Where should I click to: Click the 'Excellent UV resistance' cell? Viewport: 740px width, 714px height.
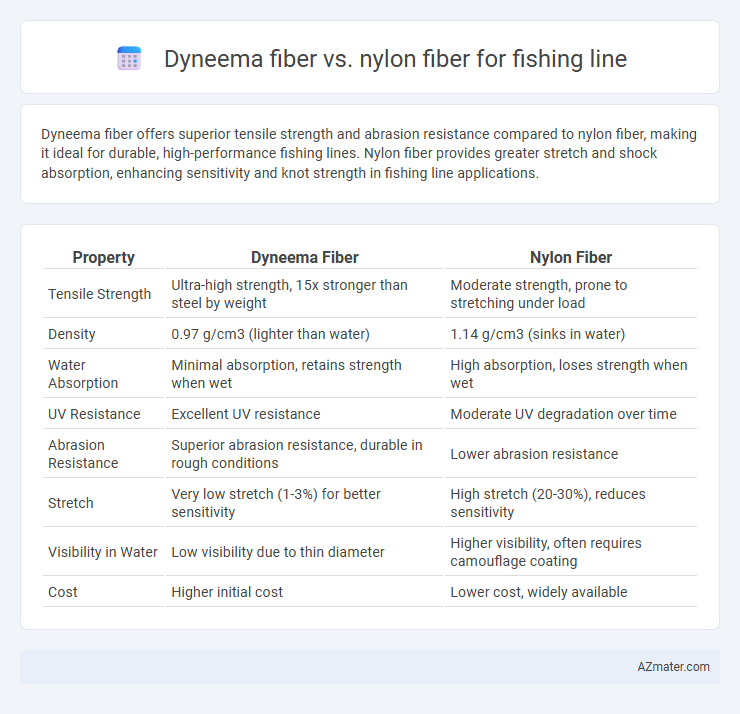304,414
